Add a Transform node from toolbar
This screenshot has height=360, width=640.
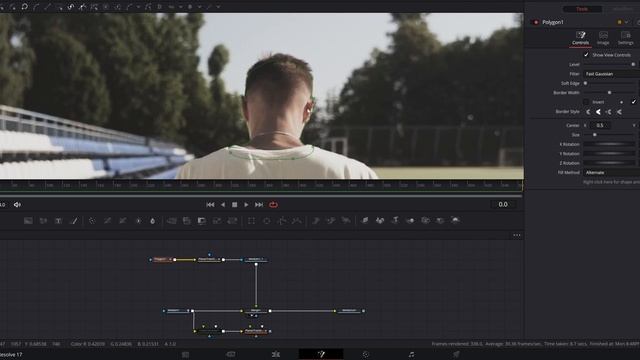click(232, 221)
